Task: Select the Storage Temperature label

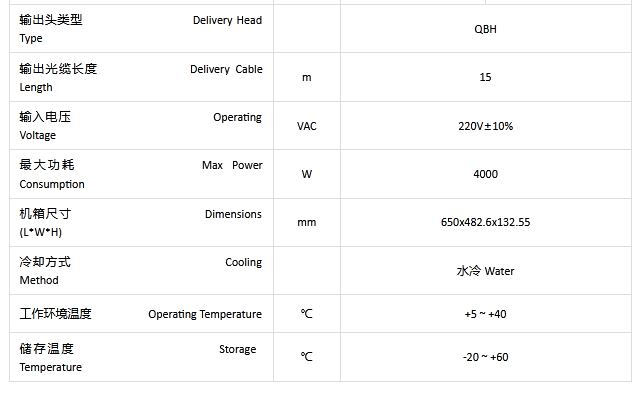Action: pyautogui.click(x=138, y=358)
